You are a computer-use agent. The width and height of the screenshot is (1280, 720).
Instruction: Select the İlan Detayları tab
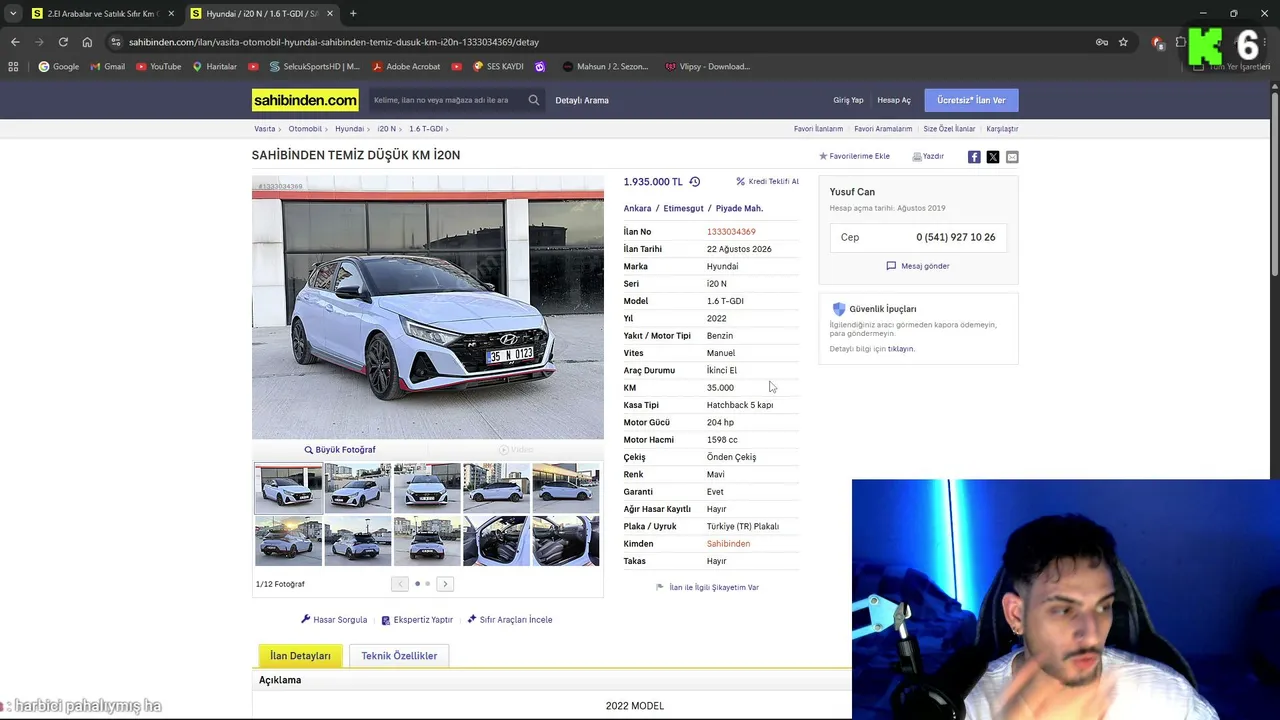point(300,656)
